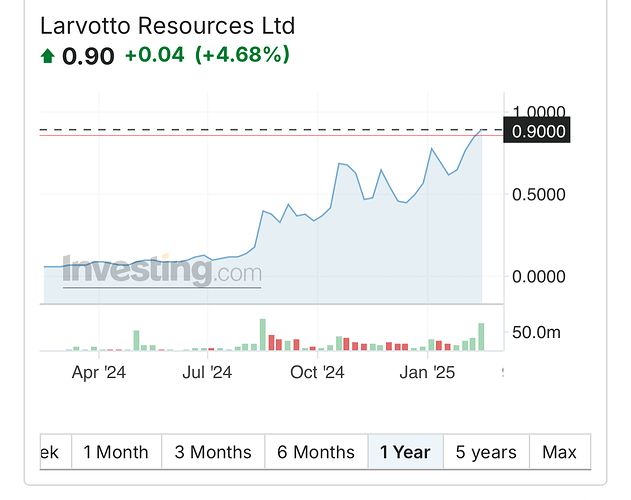Viewport: 631px width, 500px height.
Task: Choose the 6 Months timeframe
Action: click(x=316, y=452)
